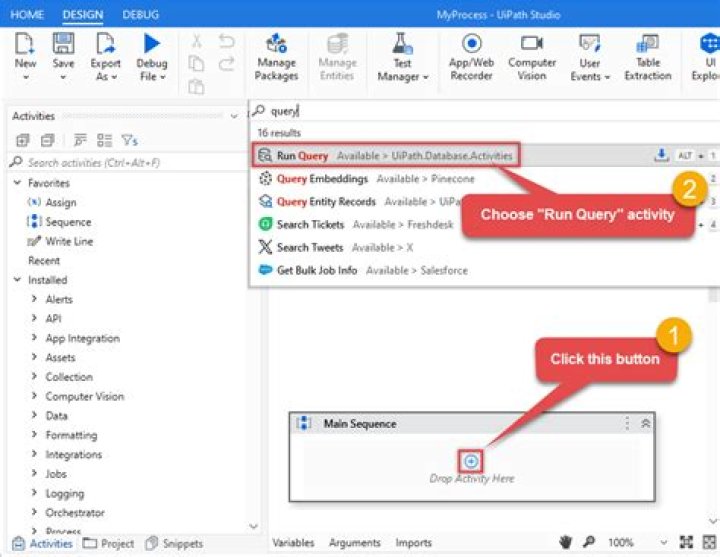
Task: Choose the Run Query activity result
Action: pos(386,155)
